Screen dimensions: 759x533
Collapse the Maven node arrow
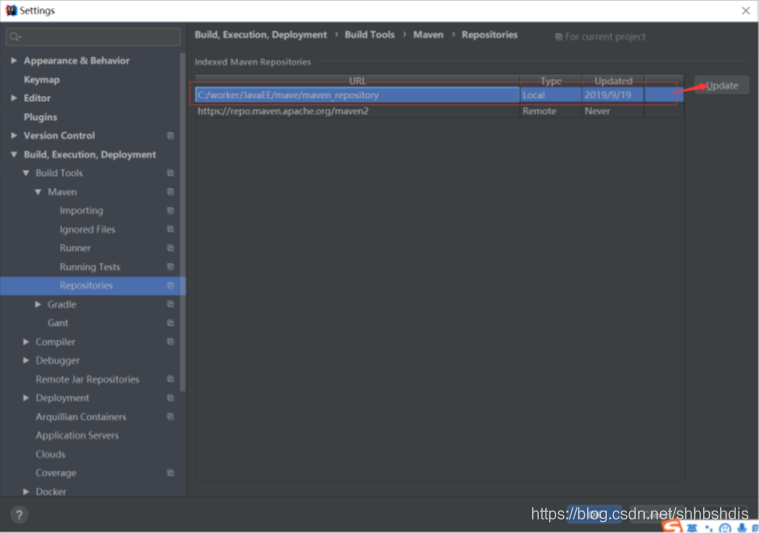(38, 192)
